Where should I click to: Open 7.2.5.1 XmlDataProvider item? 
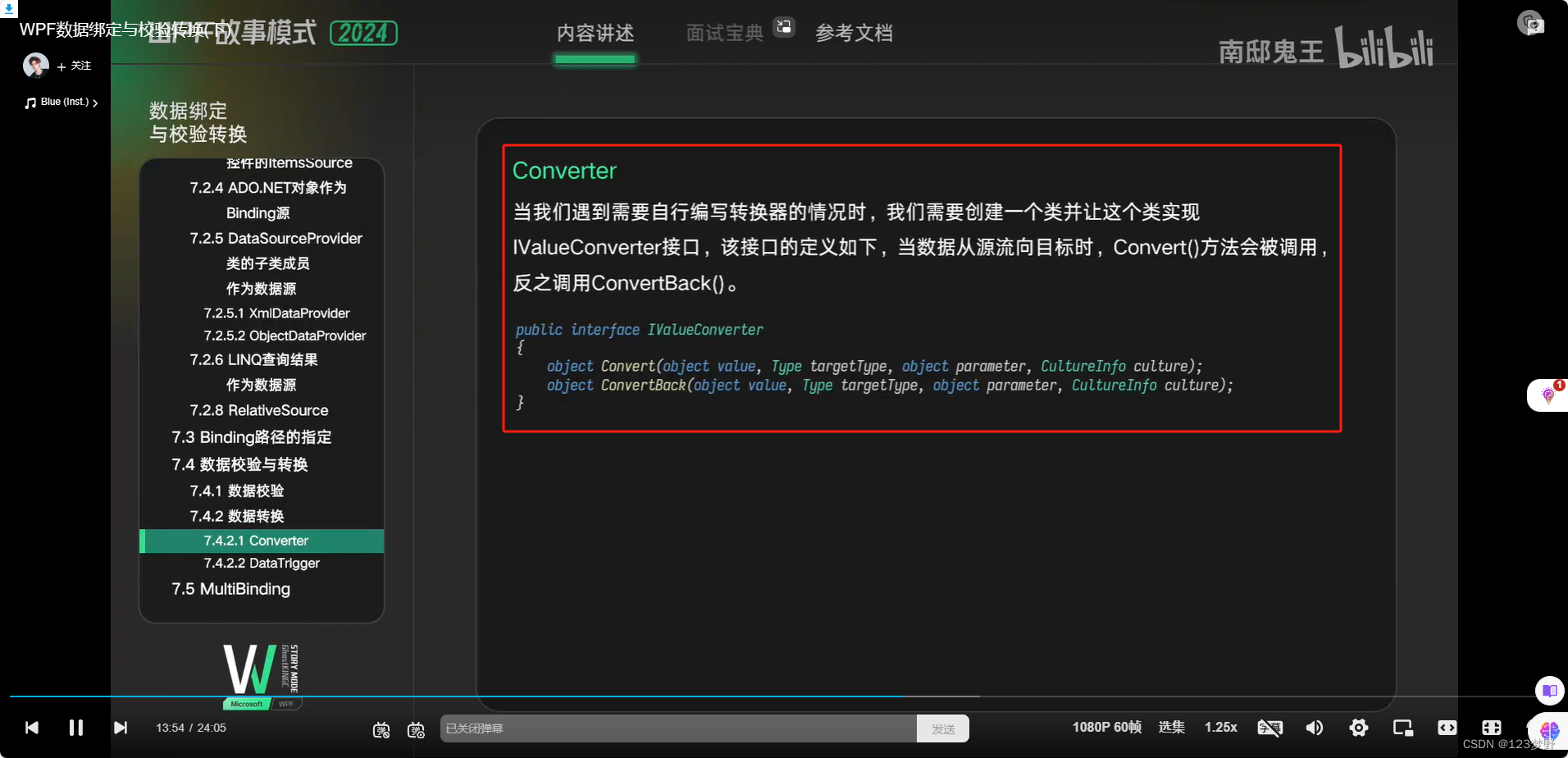(x=276, y=313)
